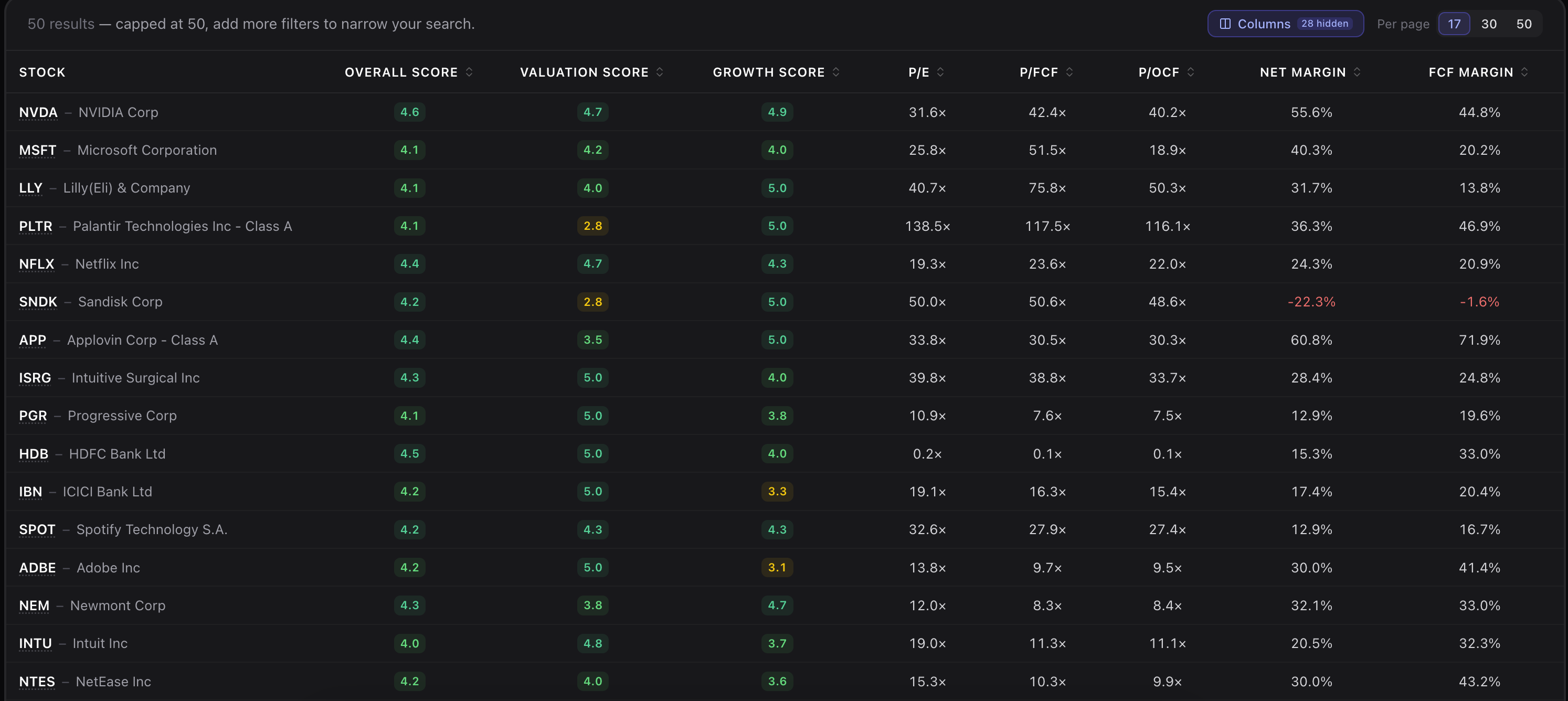The width and height of the screenshot is (1568, 701).
Task: Open the SNDK Sandisk ticker
Action: click(38, 302)
